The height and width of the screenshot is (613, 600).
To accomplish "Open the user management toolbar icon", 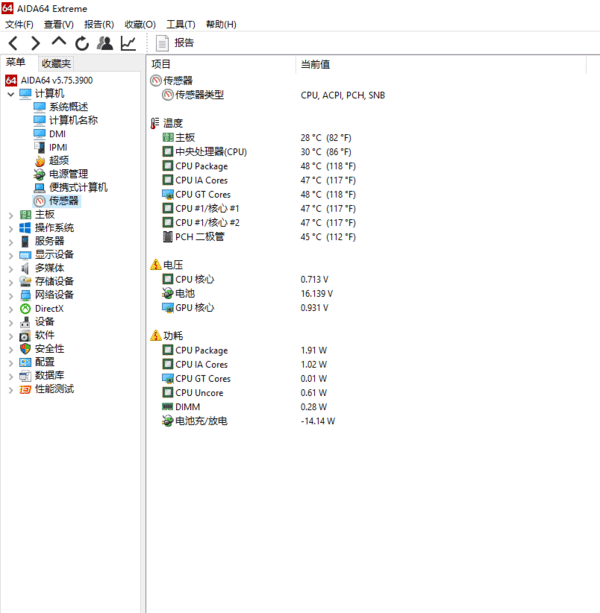I will [x=105, y=43].
